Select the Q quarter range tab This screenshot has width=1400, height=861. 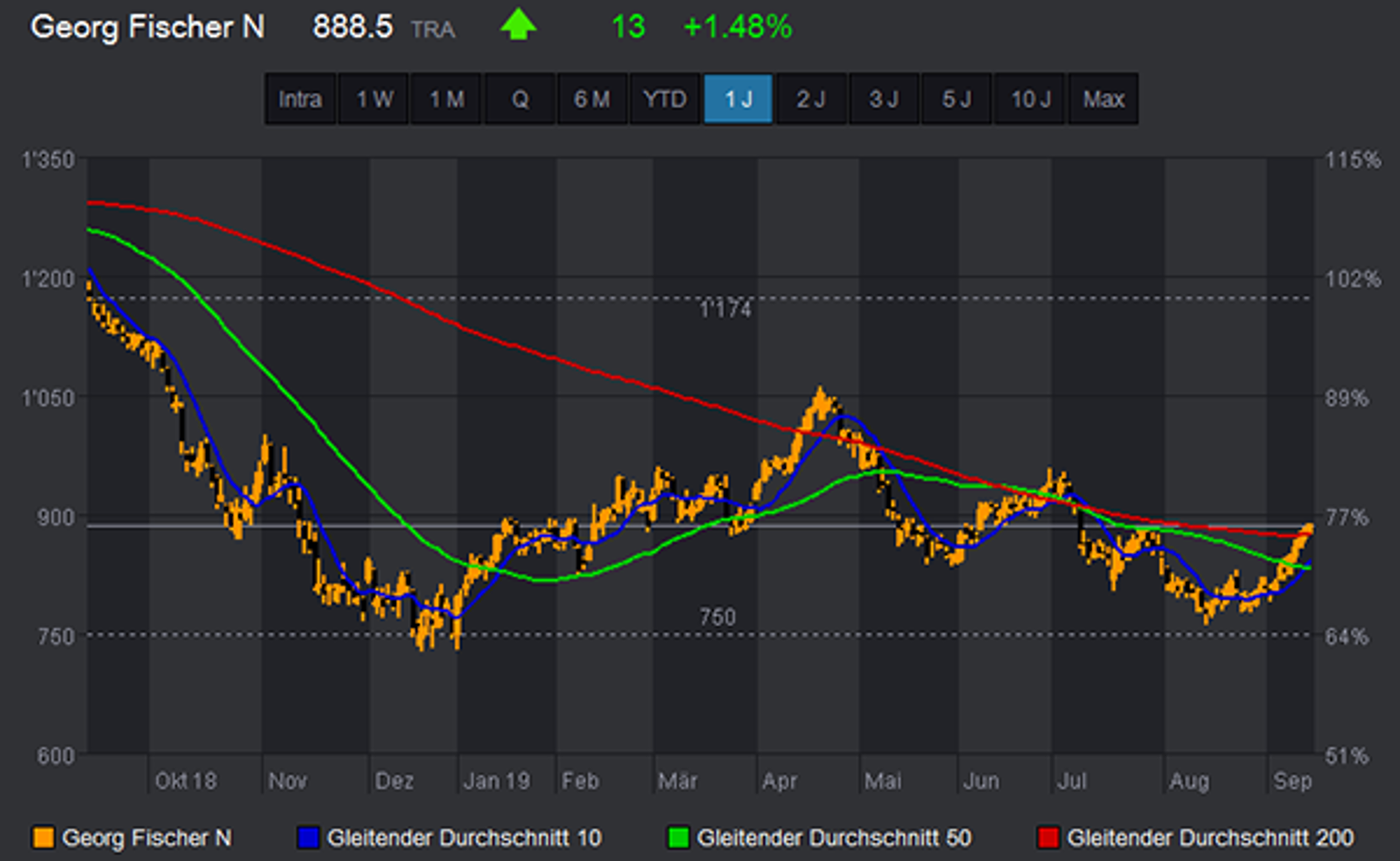[520, 99]
